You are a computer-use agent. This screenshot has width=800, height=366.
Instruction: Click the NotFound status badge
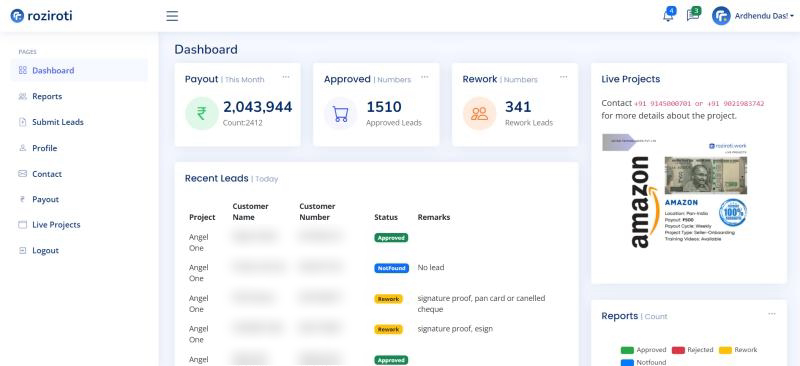point(391,268)
